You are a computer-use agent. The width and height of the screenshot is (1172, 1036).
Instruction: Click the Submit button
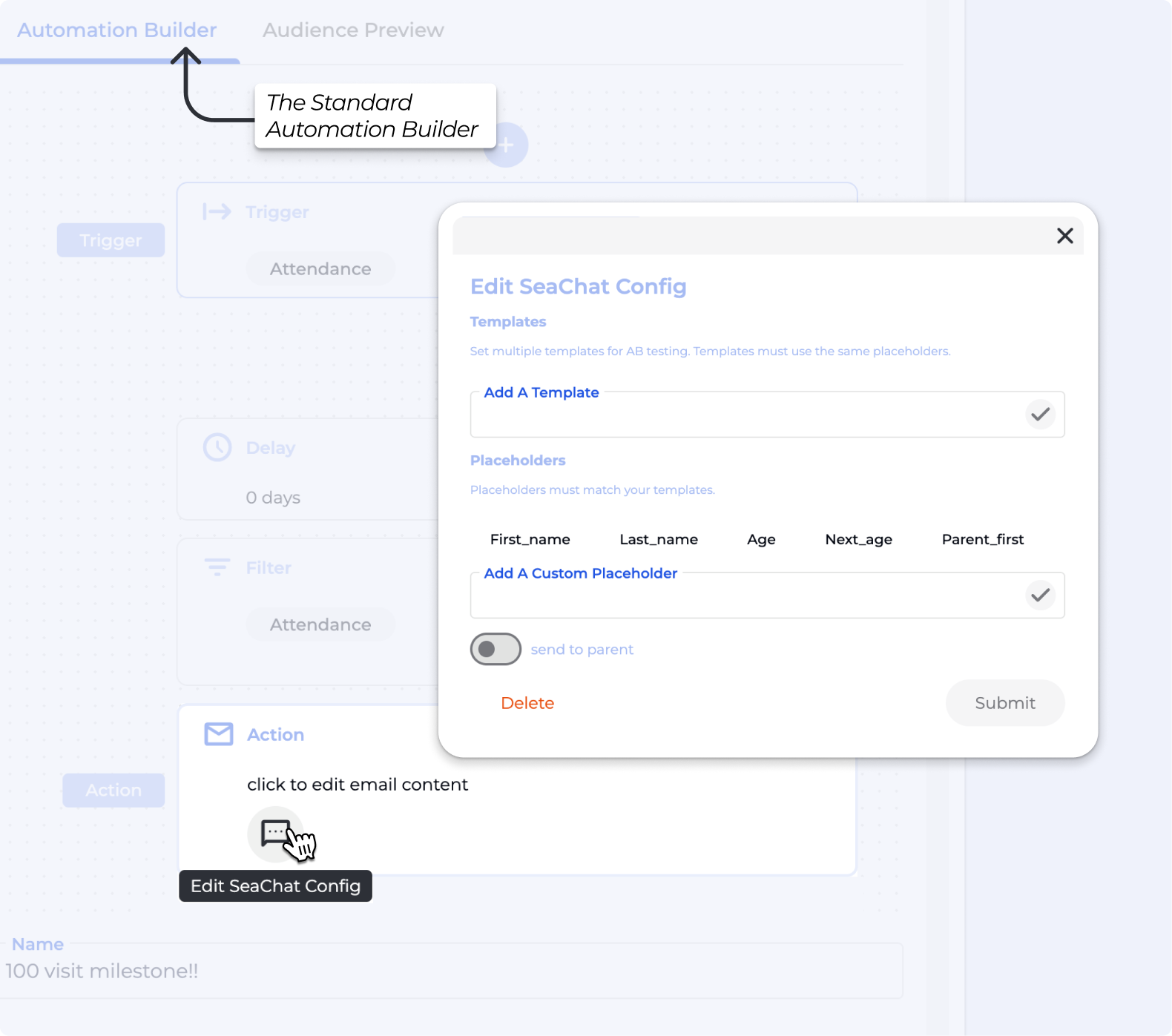(x=1005, y=703)
